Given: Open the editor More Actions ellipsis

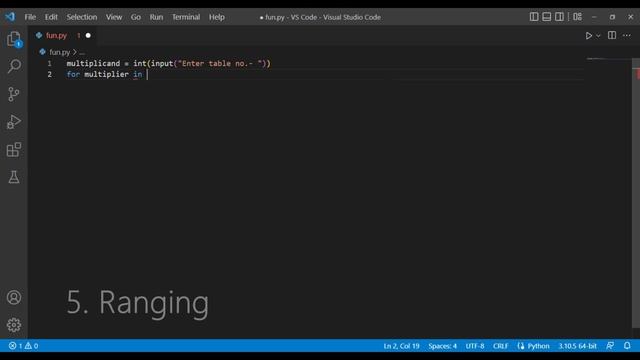Looking at the screenshot, I should tap(627, 36).
